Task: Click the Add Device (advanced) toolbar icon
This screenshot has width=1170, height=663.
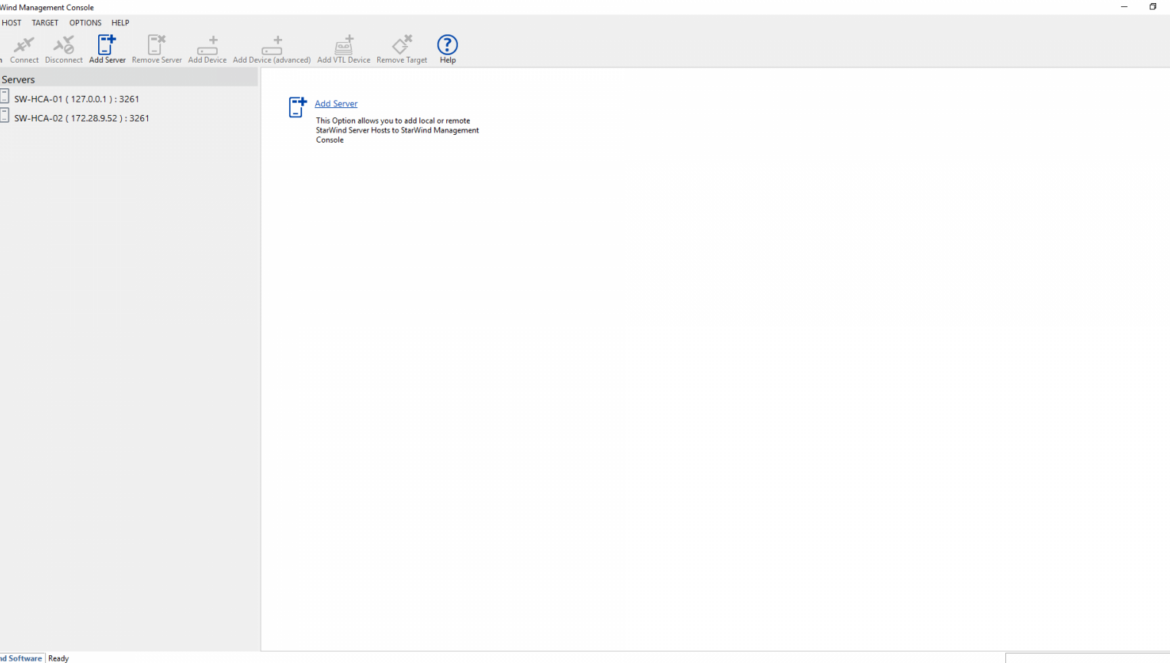Action: point(272,45)
